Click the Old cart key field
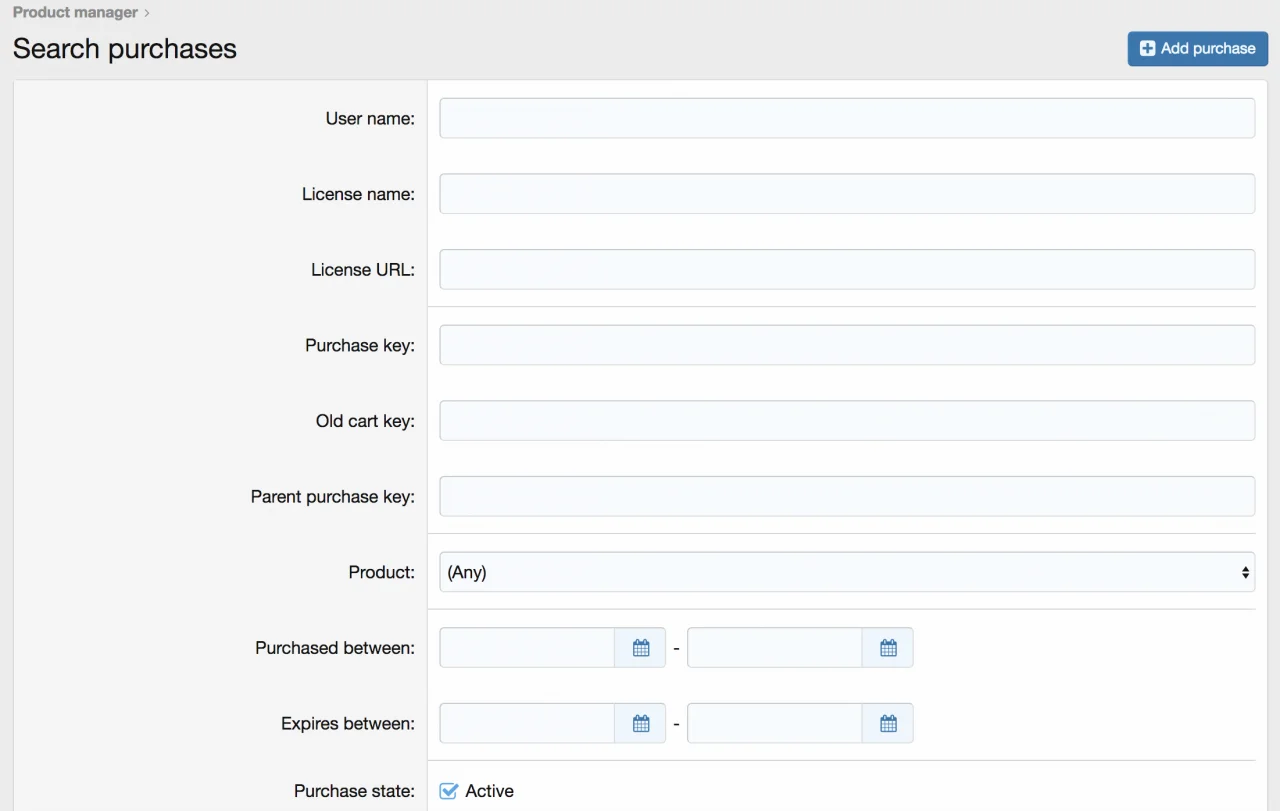 [x=846, y=421]
